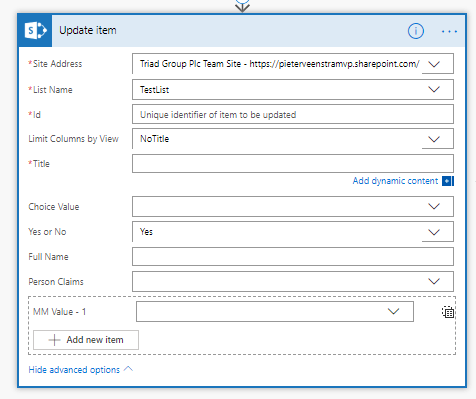Image resolution: width=476 pixels, height=399 pixels.
Task: Click the insert step arrow above the card
Action: tap(242, 6)
